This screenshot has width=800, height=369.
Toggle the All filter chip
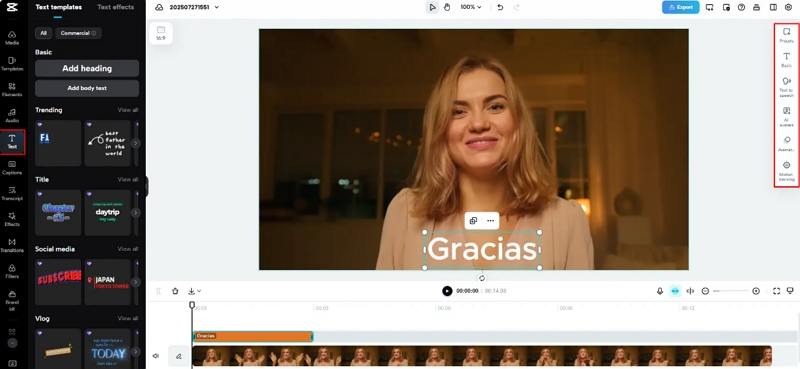[43, 33]
